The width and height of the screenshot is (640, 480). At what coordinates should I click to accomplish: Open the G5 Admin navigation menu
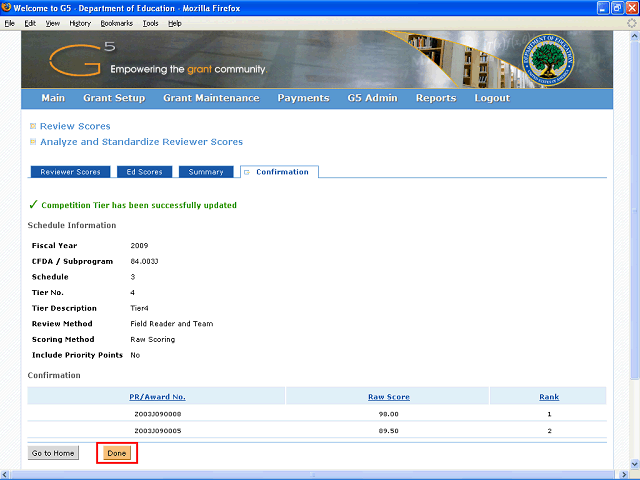tap(372, 98)
